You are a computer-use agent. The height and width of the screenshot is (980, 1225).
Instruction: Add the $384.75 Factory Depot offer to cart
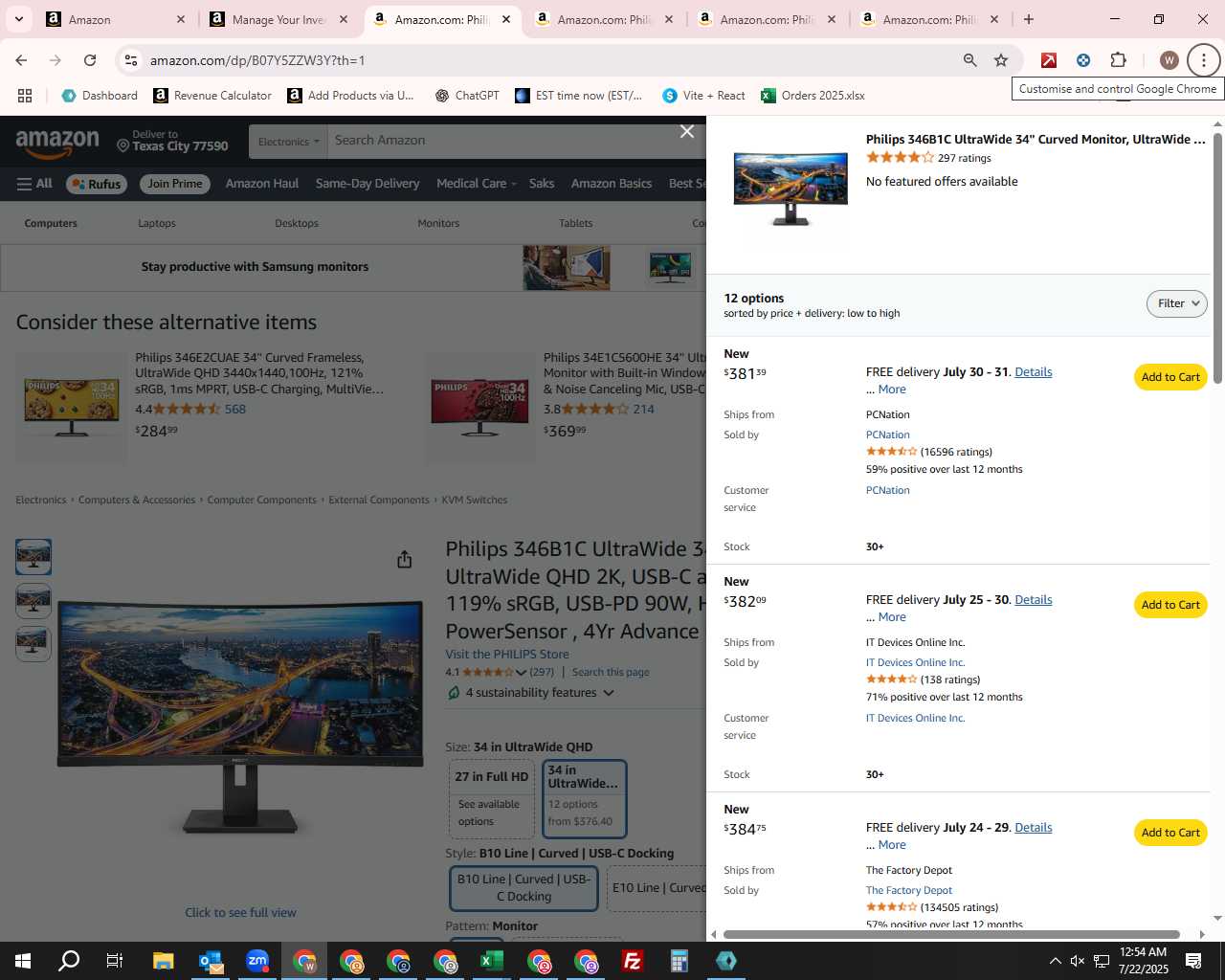[1170, 833]
